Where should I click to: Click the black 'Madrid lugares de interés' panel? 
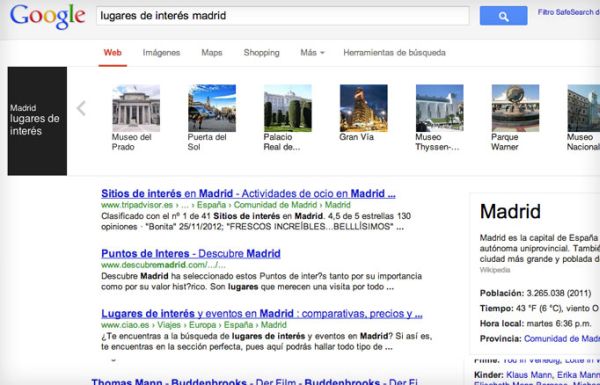click(37, 121)
